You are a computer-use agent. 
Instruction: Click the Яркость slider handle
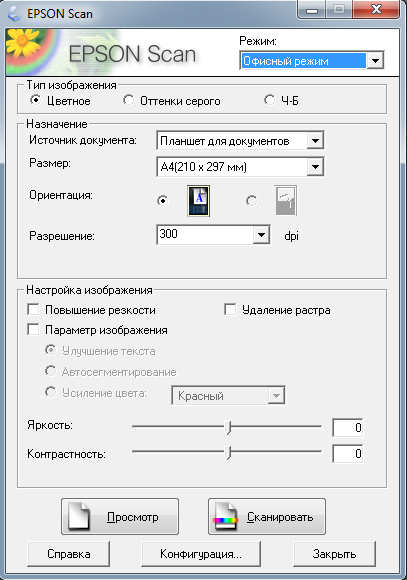pyautogui.click(x=229, y=427)
